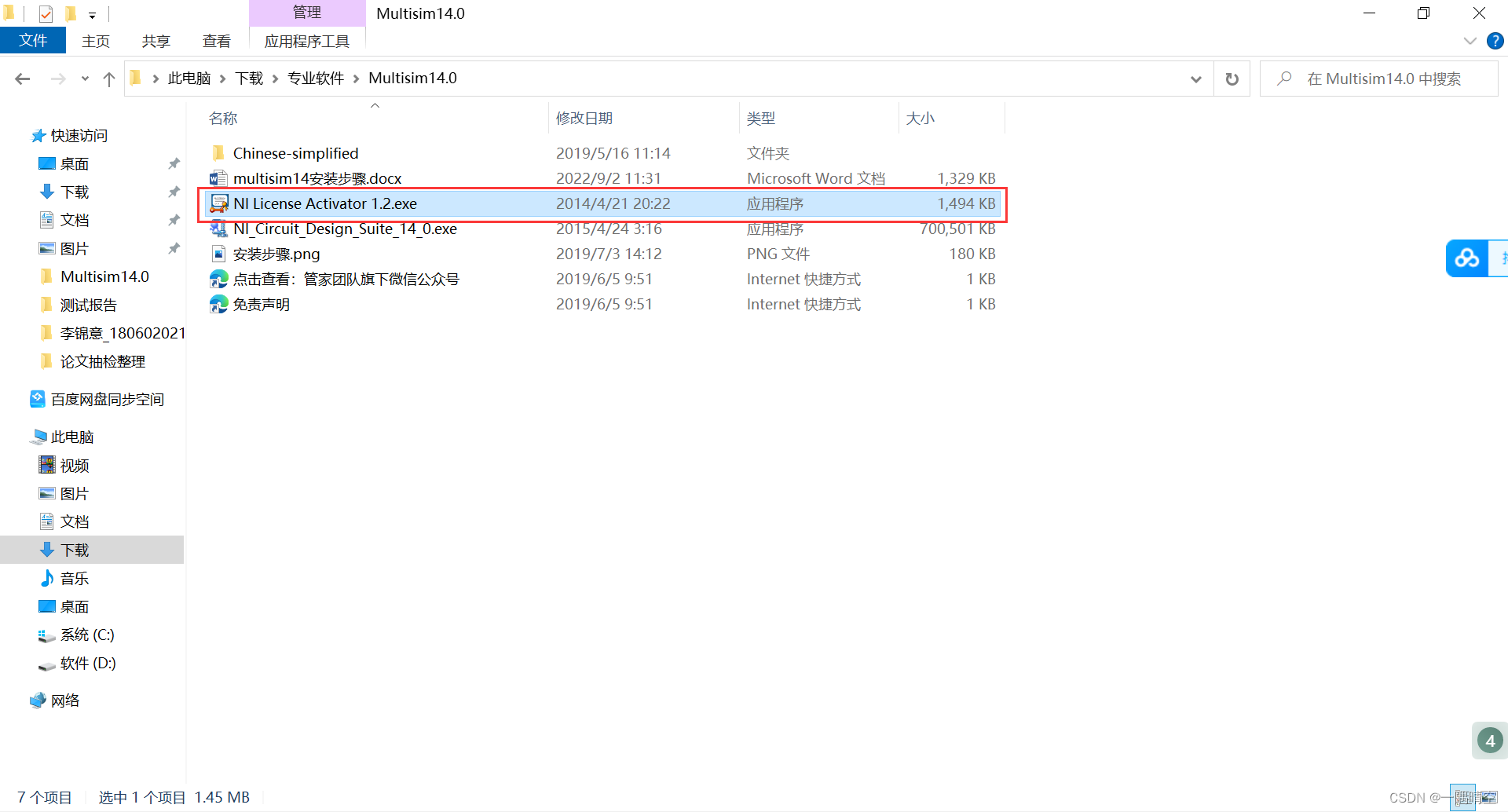Select the 安装步骤.png file icon
Image resolution: width=1508 pixels, height=812 pixels.
pos(218,254)
